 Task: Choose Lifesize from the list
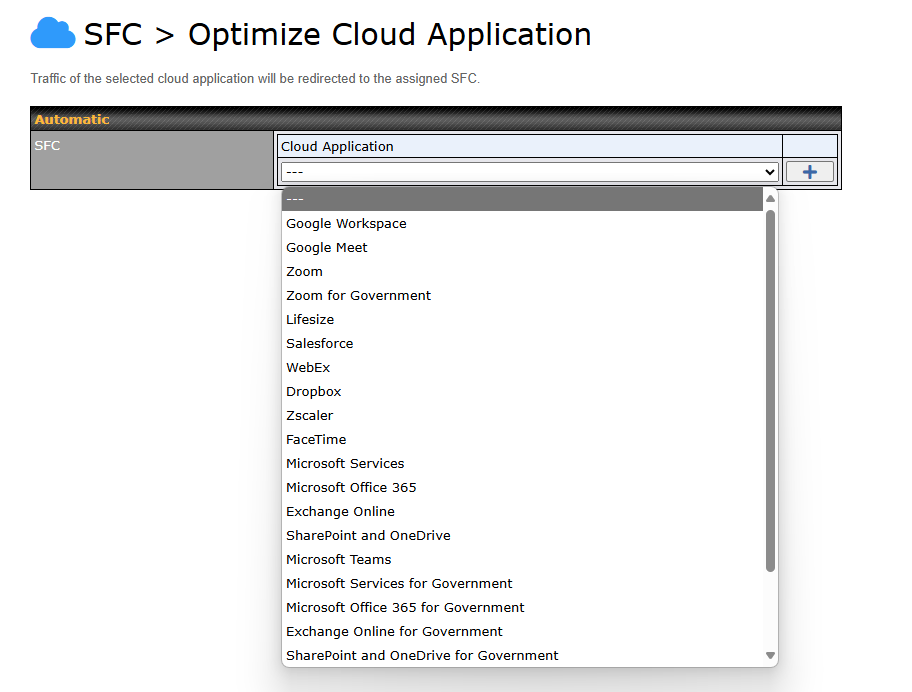522,320
